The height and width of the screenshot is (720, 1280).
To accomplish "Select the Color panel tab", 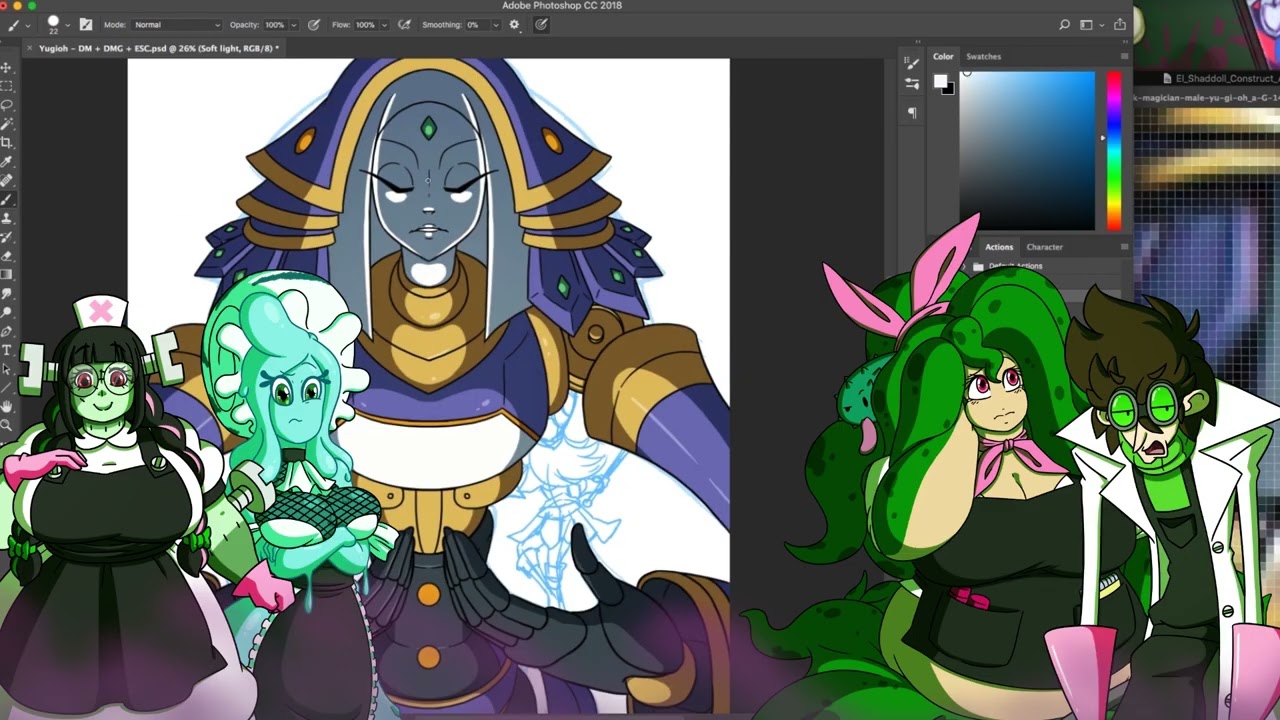I will (943, 57).
